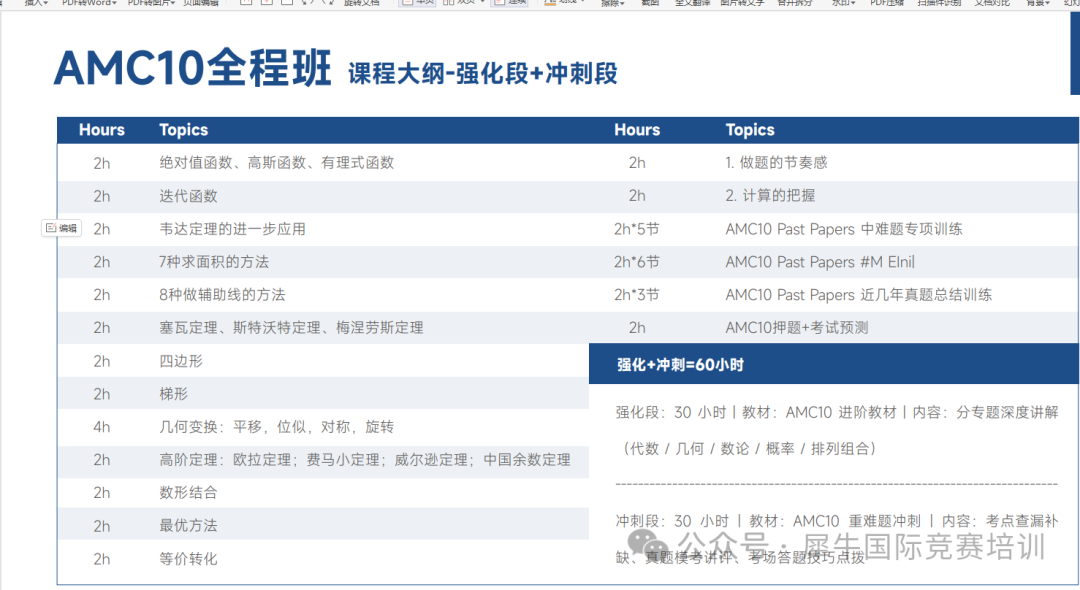Screen dimensions: 1080x590
Task: Switch to 单页 single-page view
Action: 418,3
